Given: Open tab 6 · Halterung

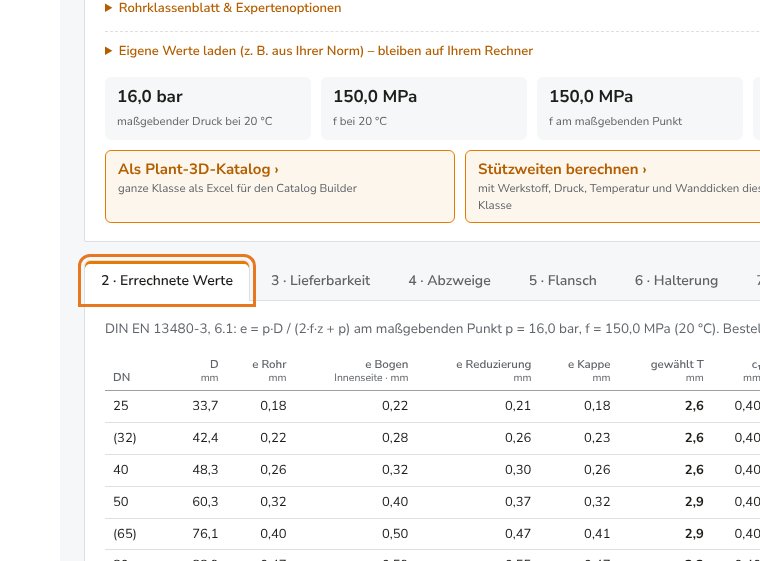Looking at the screenshot, I should [677, 280].
